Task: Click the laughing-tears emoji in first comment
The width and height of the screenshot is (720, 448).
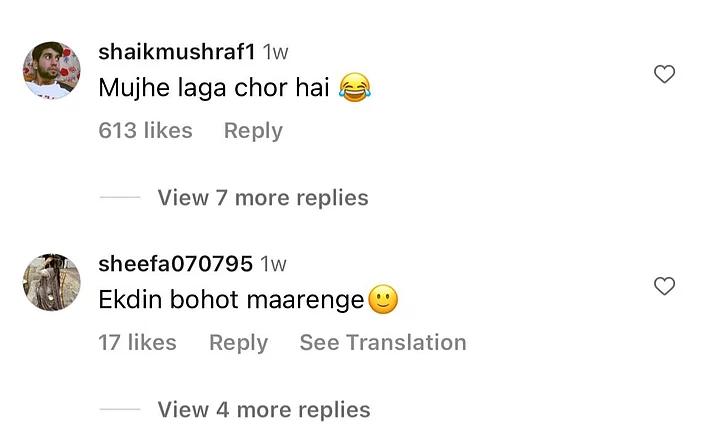Action: point(355,87)
